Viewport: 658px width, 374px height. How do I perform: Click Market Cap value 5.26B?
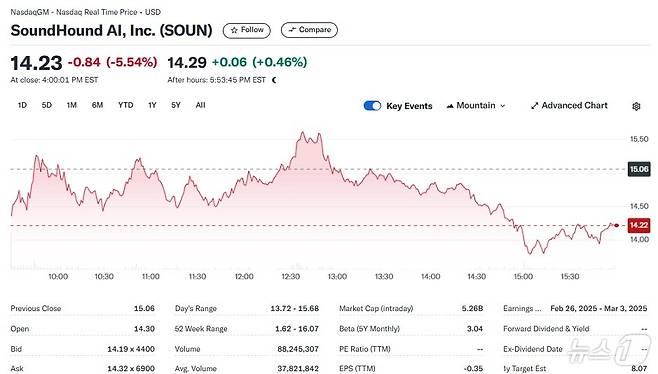[473, 309]
